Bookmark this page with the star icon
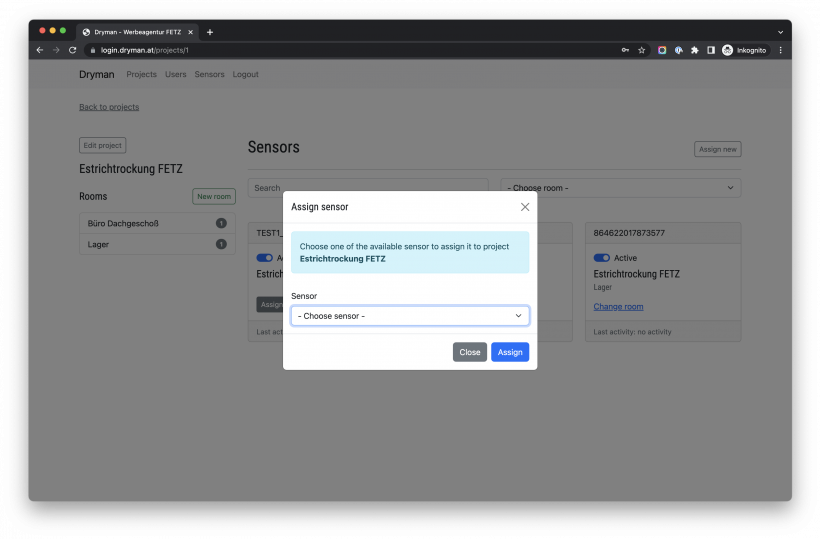This screenshot has height=539, width=820. coord(641,50)
